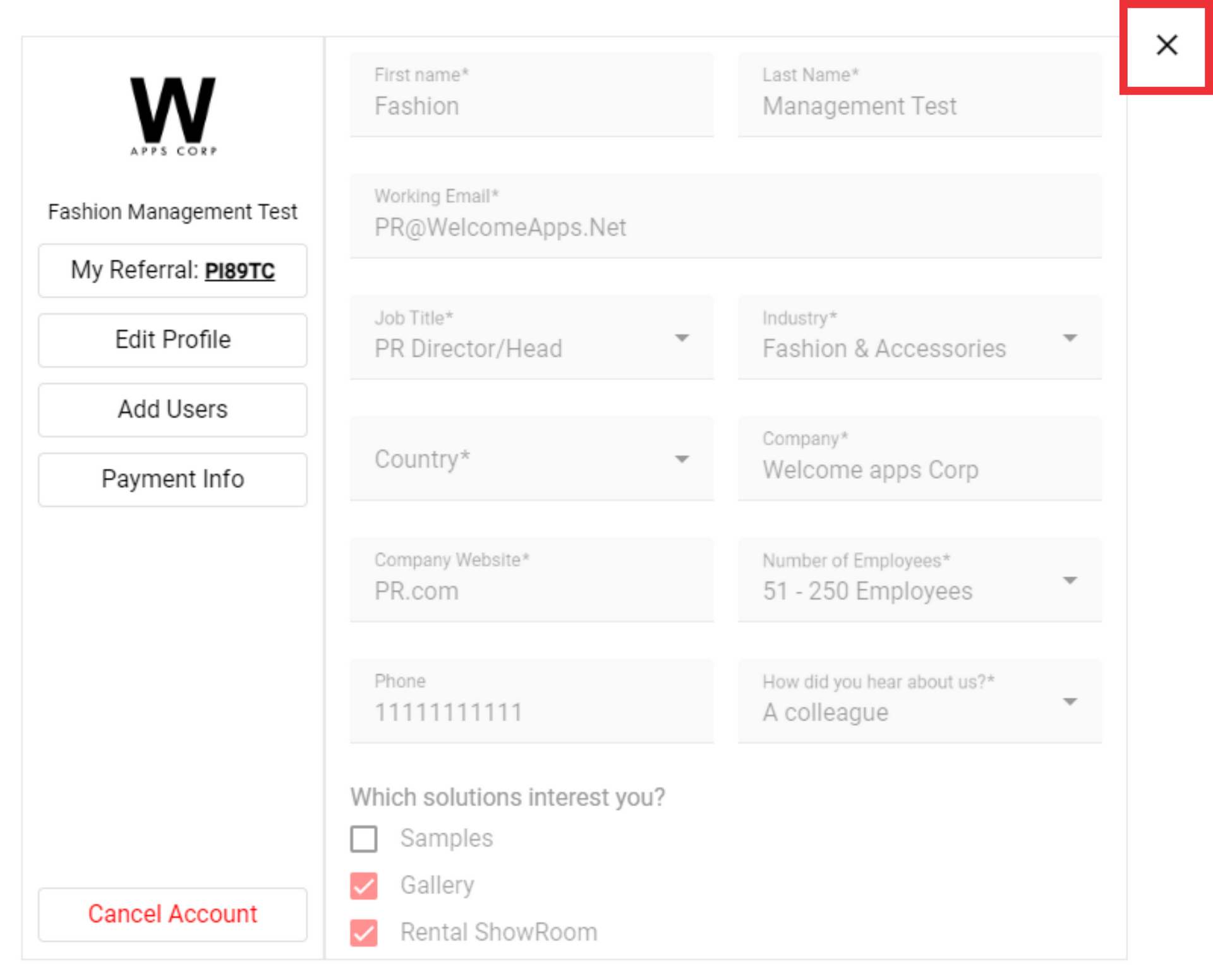Uncheck the Gallery checkbox
This screenshot has width=1213, height=980.
coord(364,885)
